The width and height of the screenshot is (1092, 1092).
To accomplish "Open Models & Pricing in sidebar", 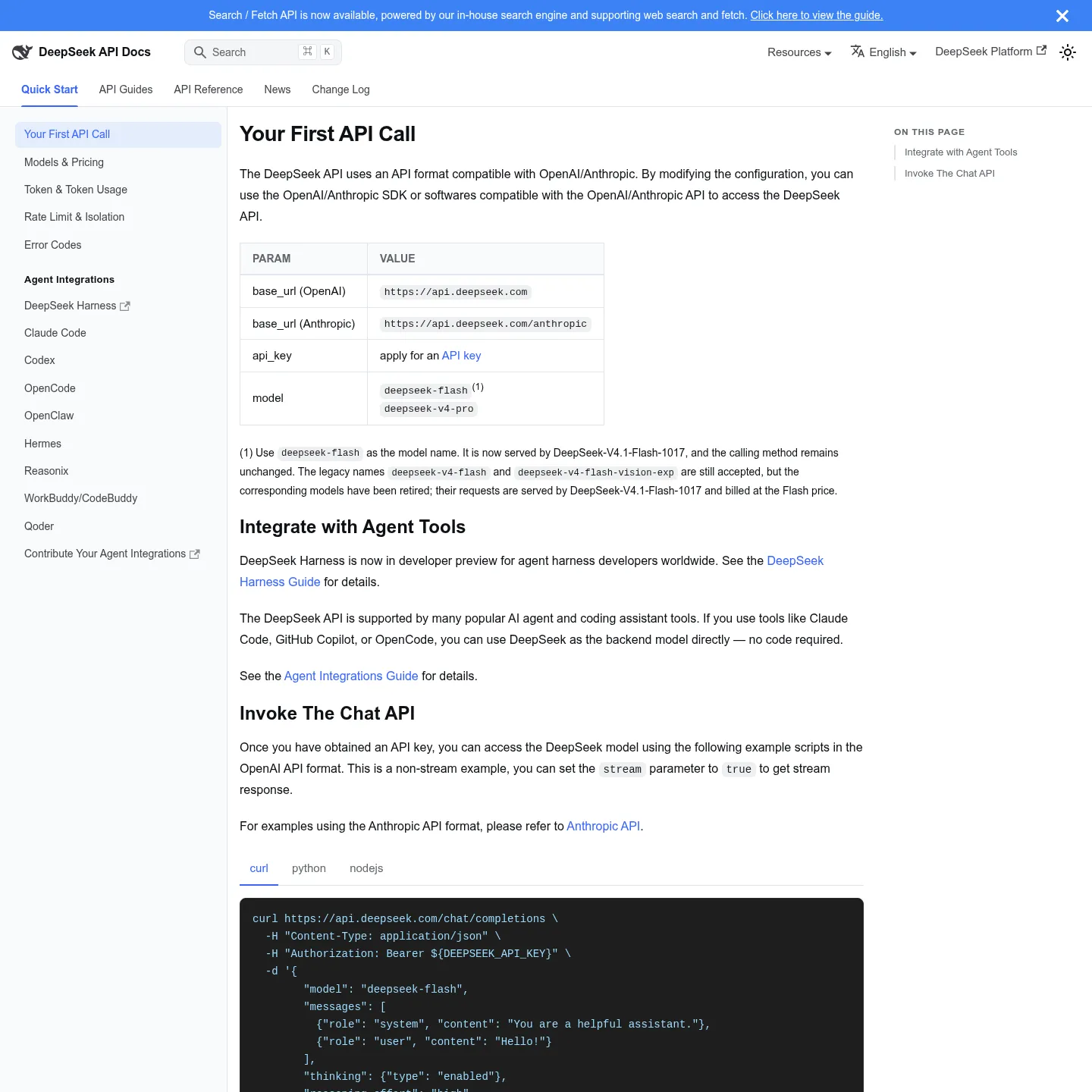I will [x=118, y=162].
